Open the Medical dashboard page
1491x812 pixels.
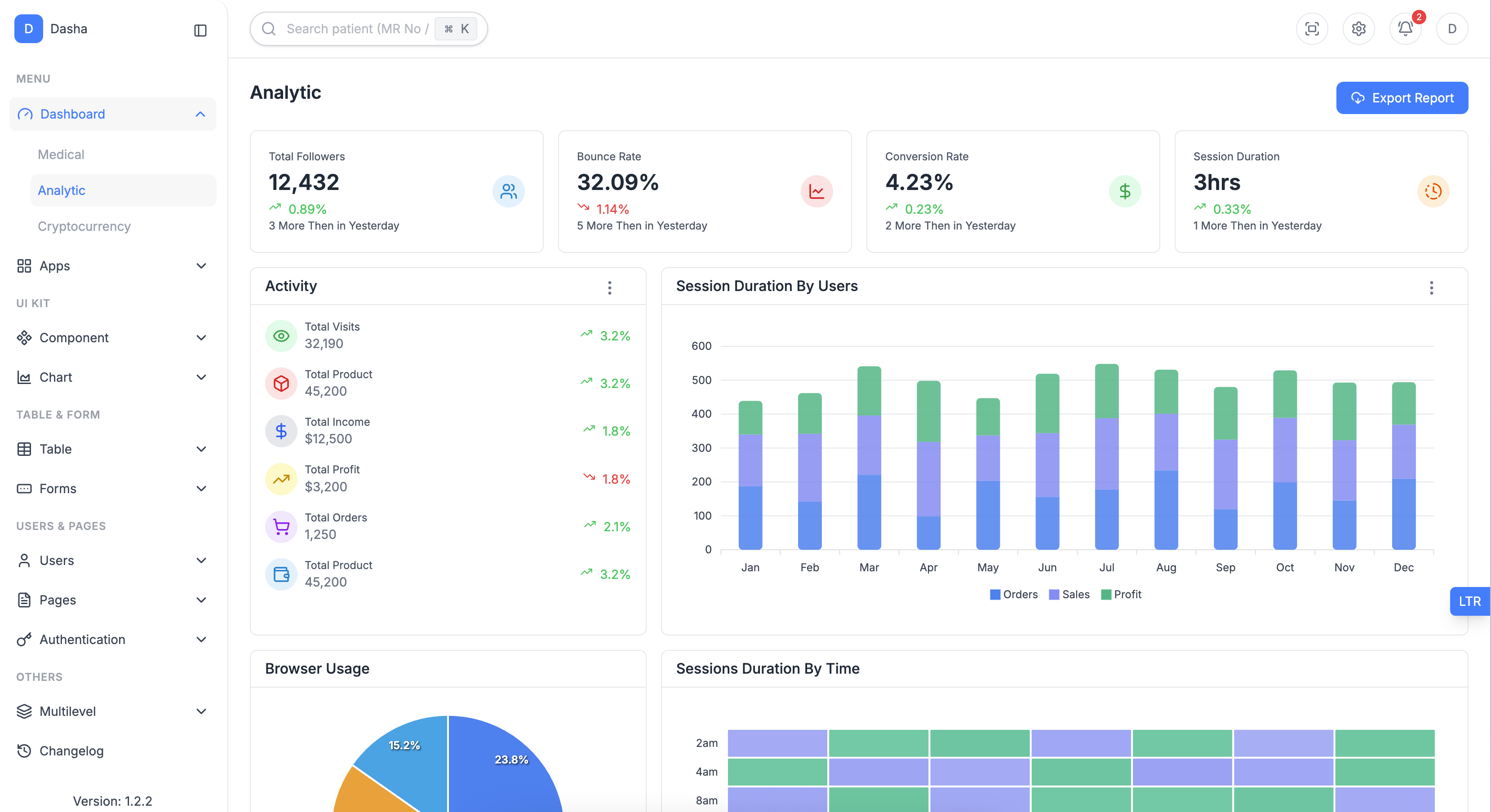click(62, 154)
